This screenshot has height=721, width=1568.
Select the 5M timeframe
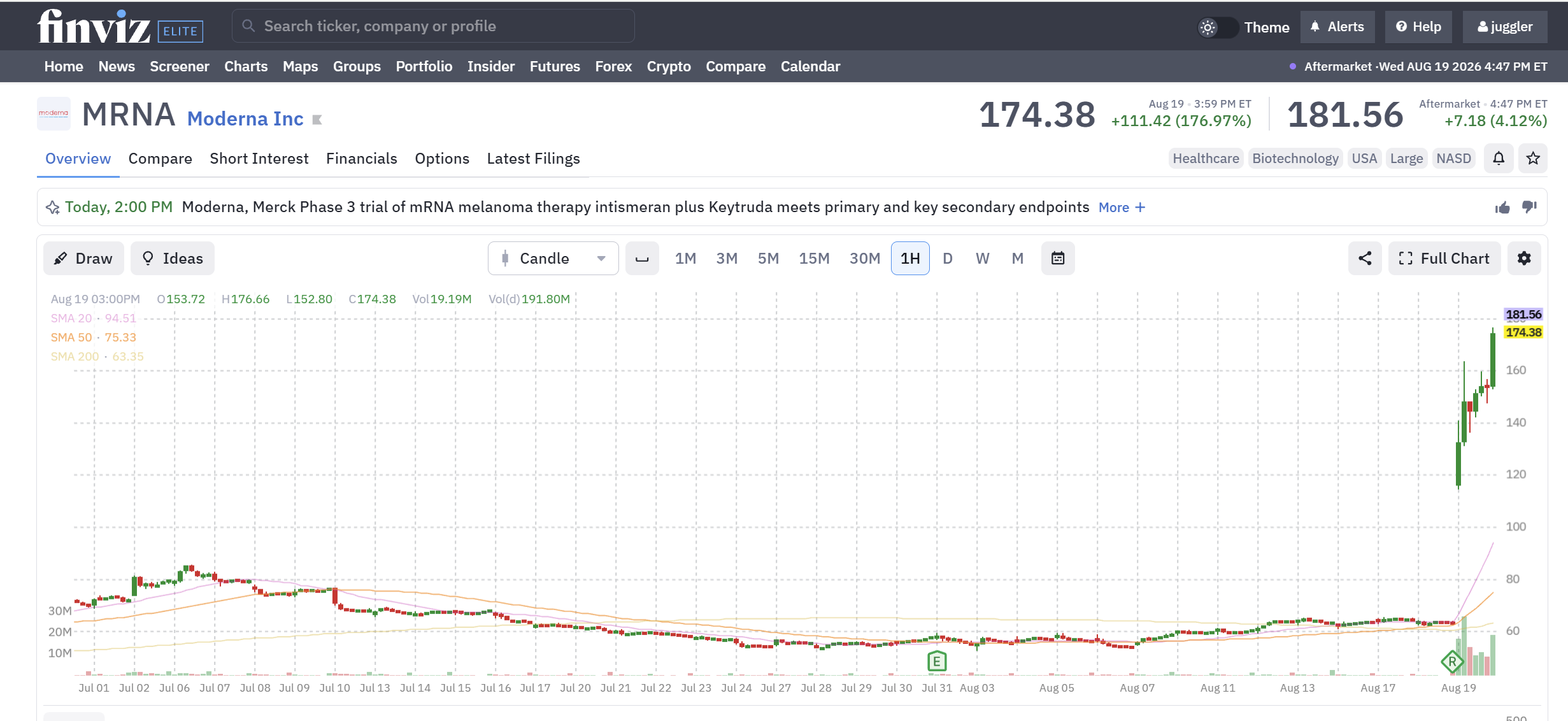click(x=768, y=258)
